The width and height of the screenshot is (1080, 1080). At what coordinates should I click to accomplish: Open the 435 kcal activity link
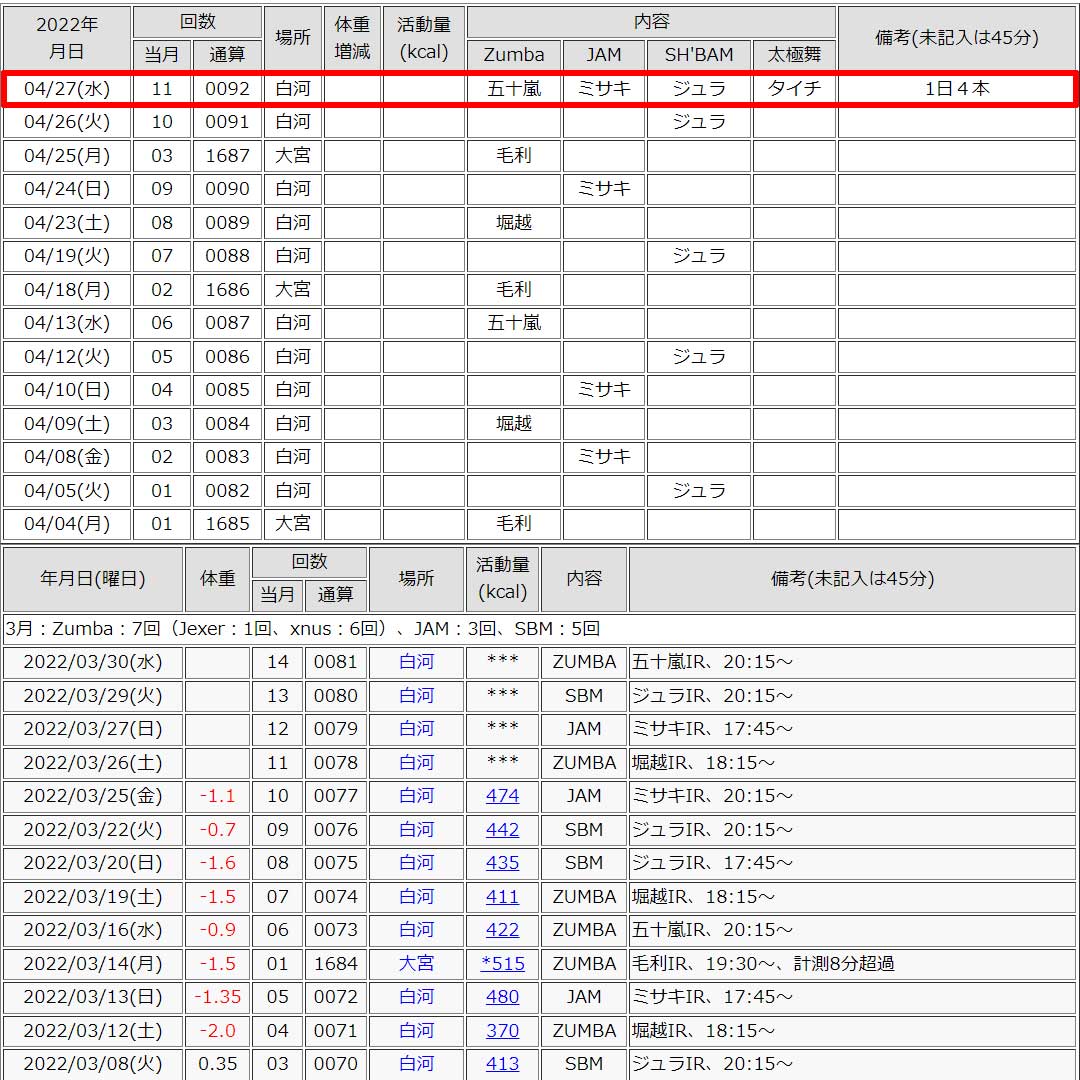[x=502, y=862]
